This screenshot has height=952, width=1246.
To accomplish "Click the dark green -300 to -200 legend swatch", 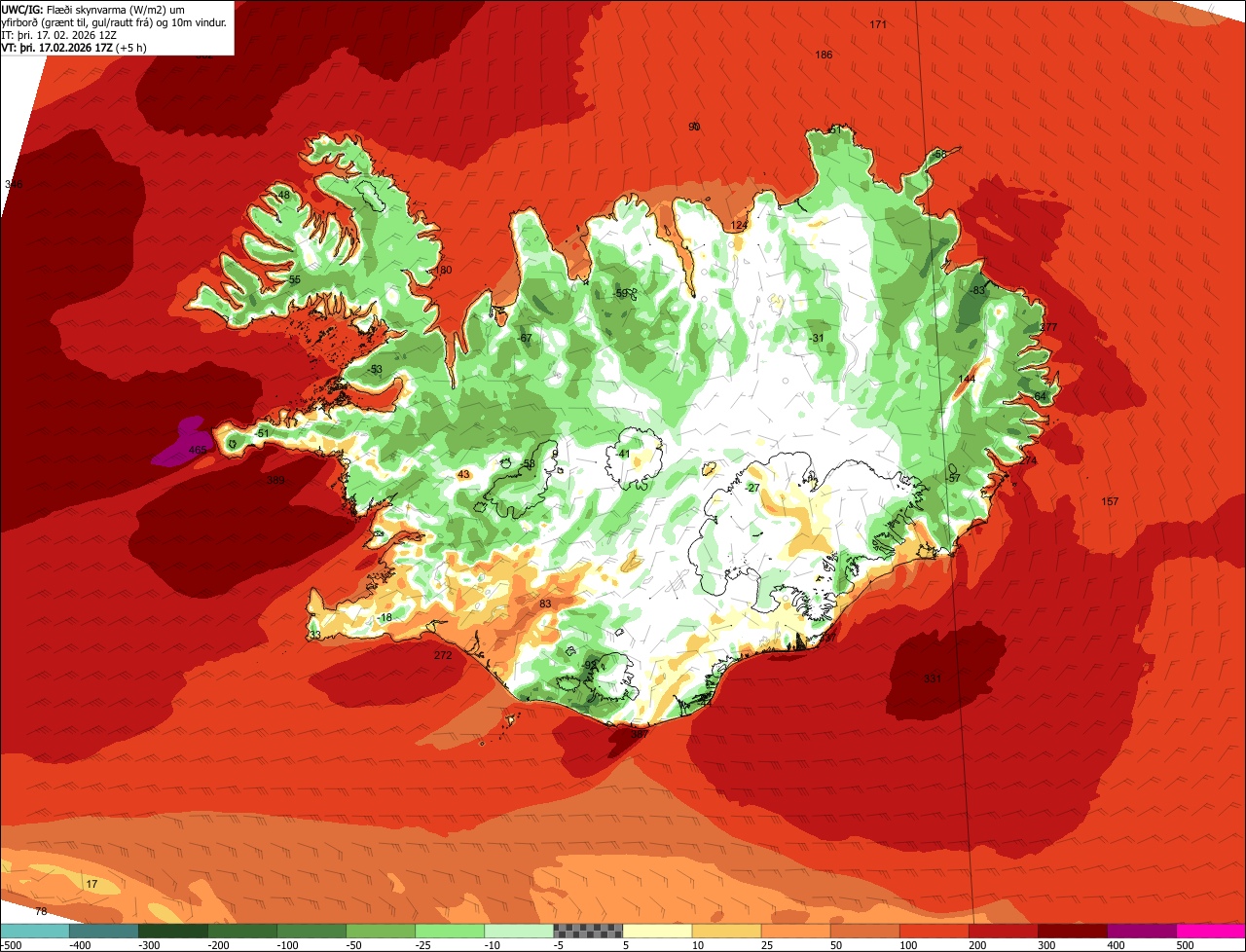I will (172, 931).
